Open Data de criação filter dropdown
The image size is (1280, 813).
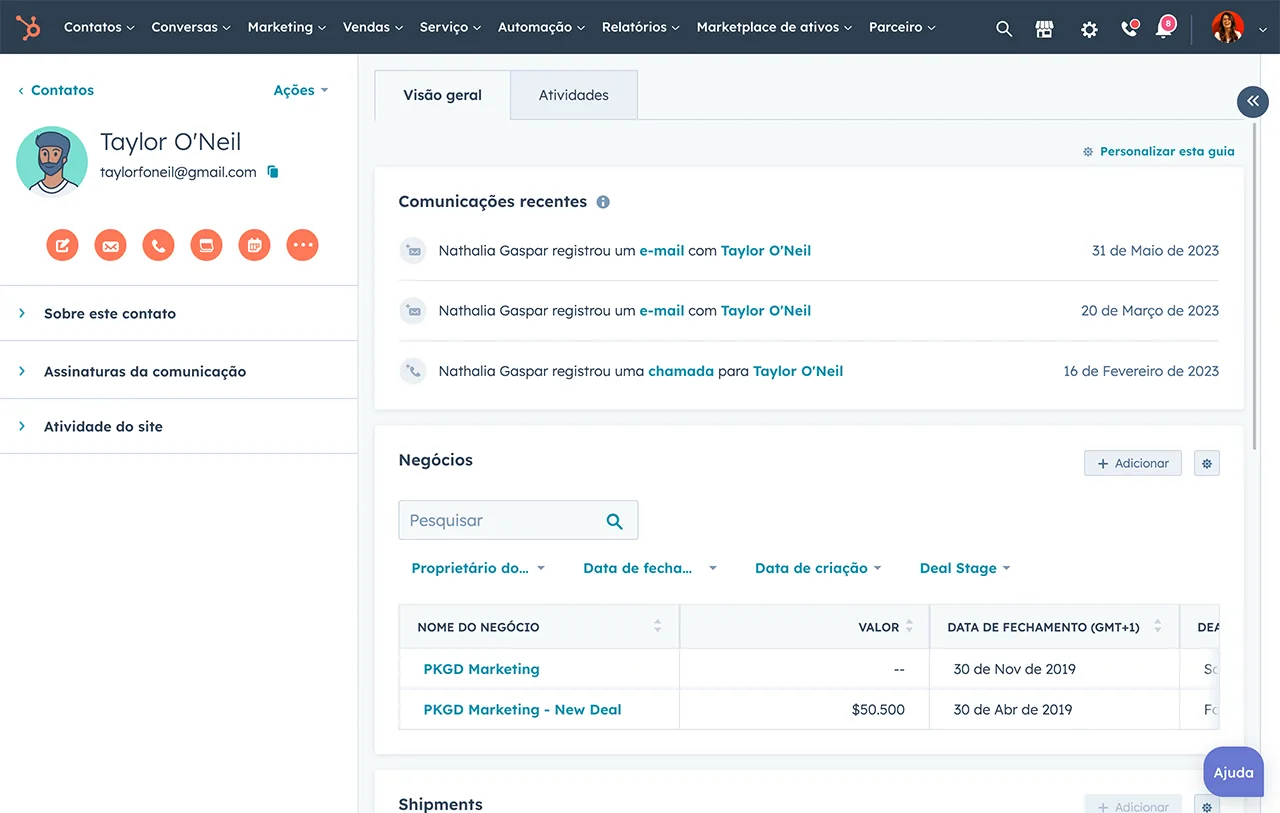[818, 568]
